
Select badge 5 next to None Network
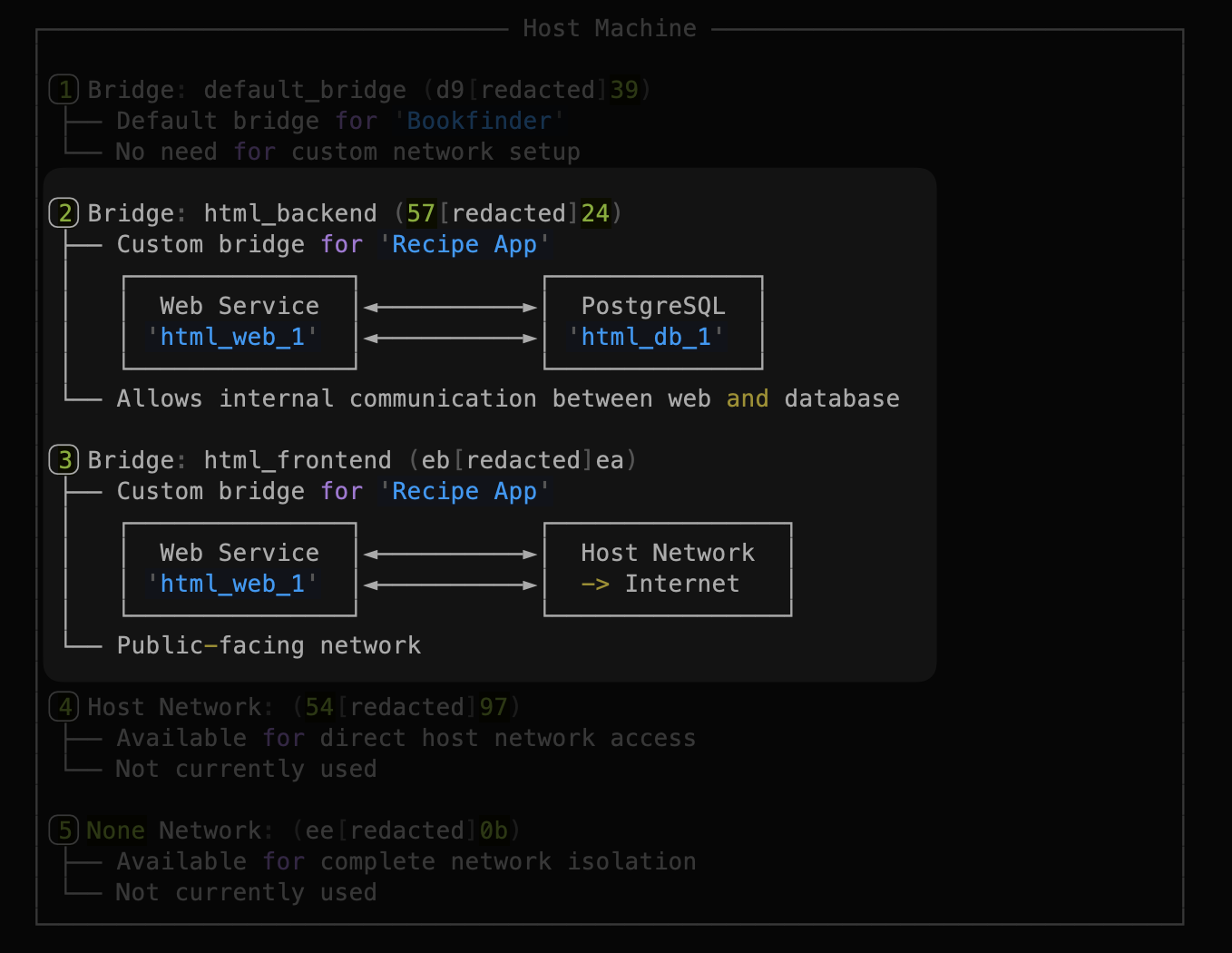(x=64, y=830)
